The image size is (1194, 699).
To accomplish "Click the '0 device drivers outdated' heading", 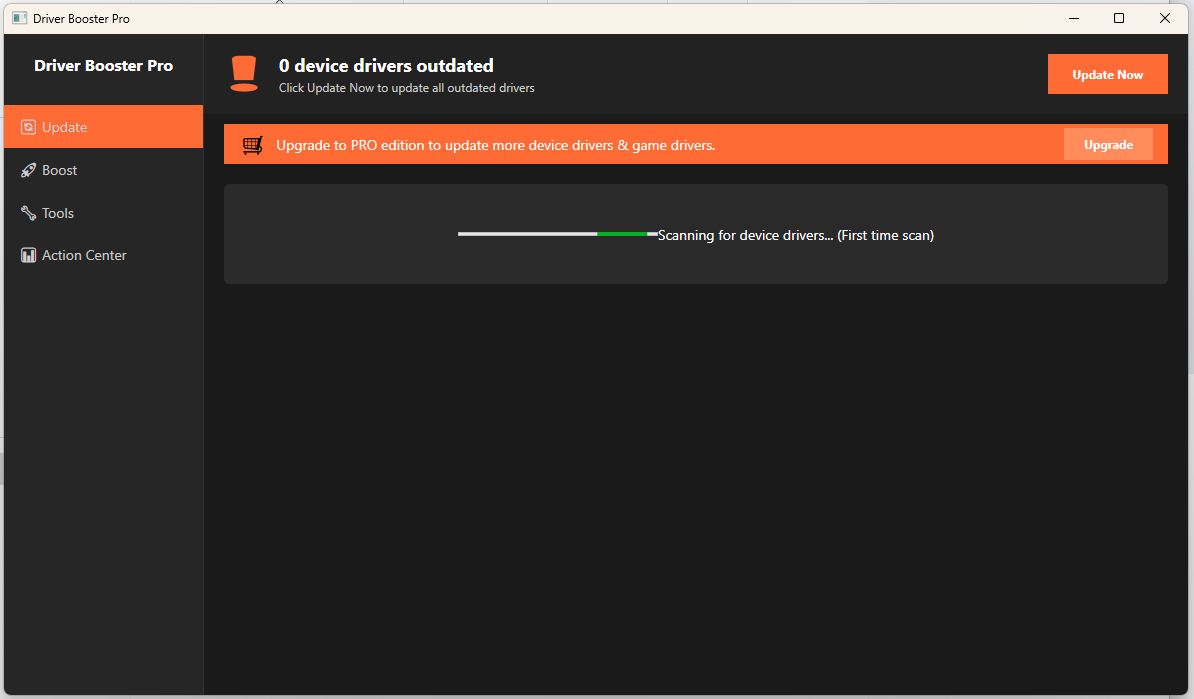I will [x=386, y=65].
